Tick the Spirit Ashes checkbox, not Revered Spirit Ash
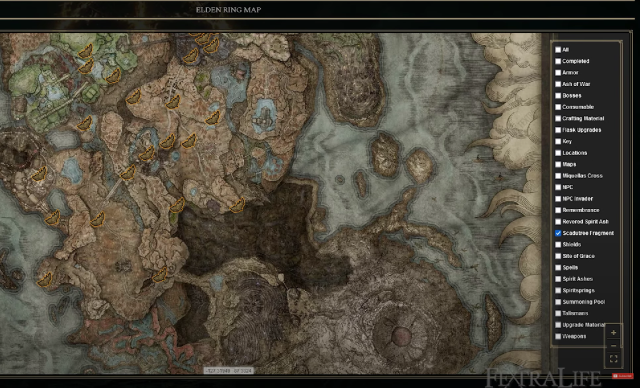The width and height of the screenshot is (640, 388). [x=558, y=279]
